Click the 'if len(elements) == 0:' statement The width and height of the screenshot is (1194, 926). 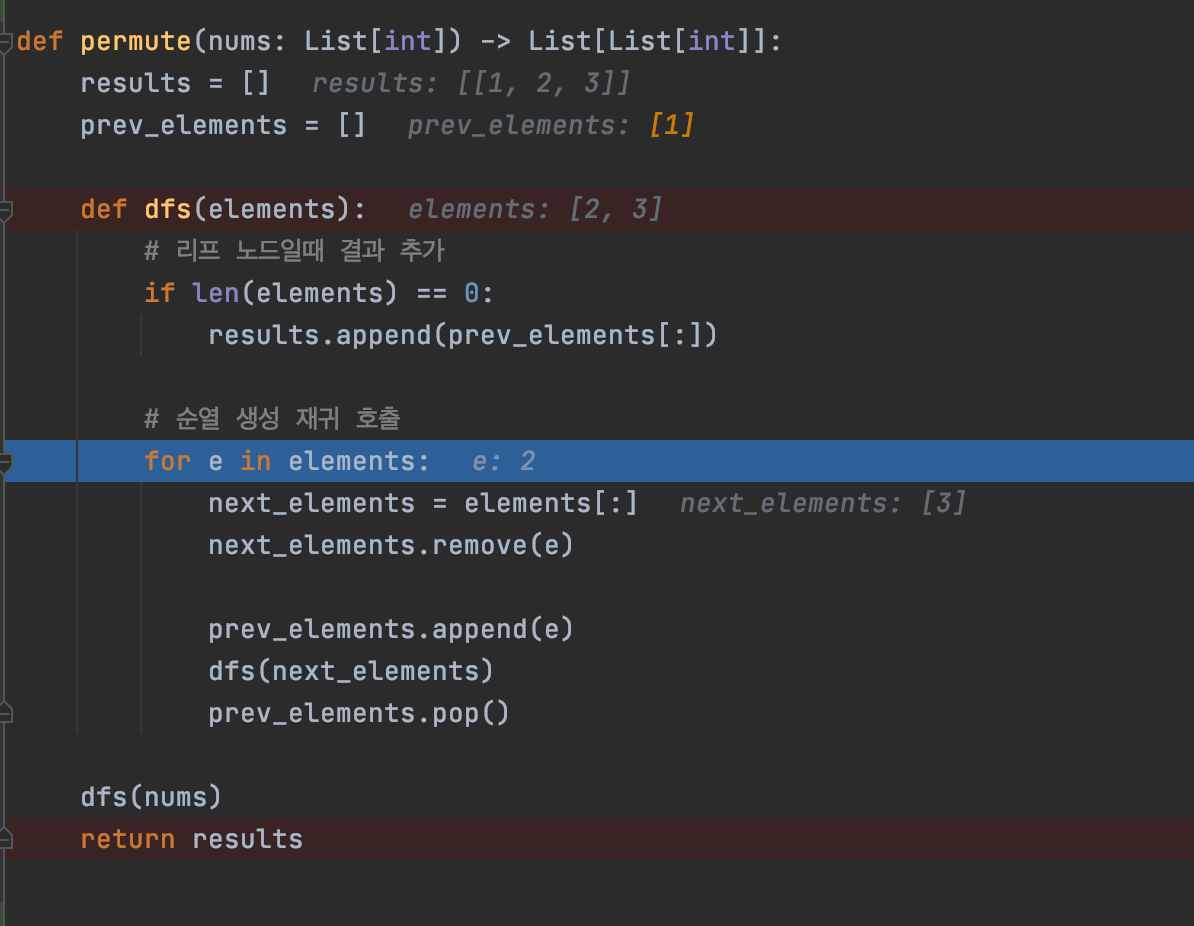319,293
